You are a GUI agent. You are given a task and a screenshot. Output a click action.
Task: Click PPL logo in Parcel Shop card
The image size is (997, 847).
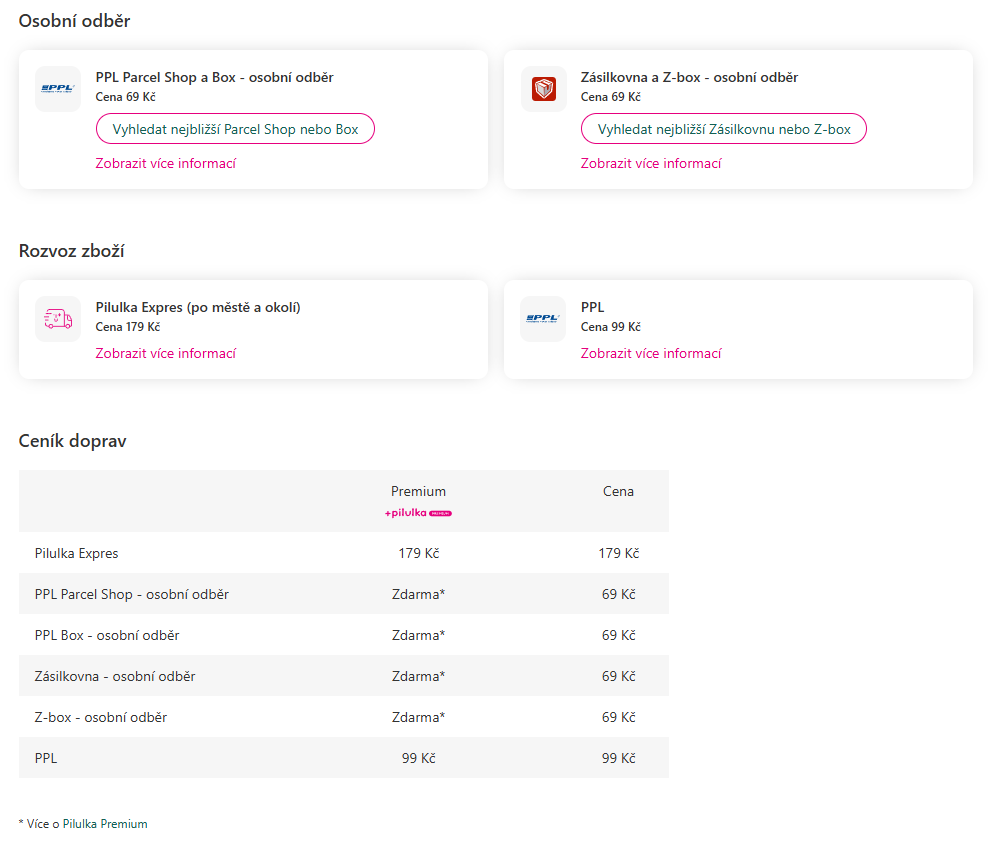pos(58,89)
